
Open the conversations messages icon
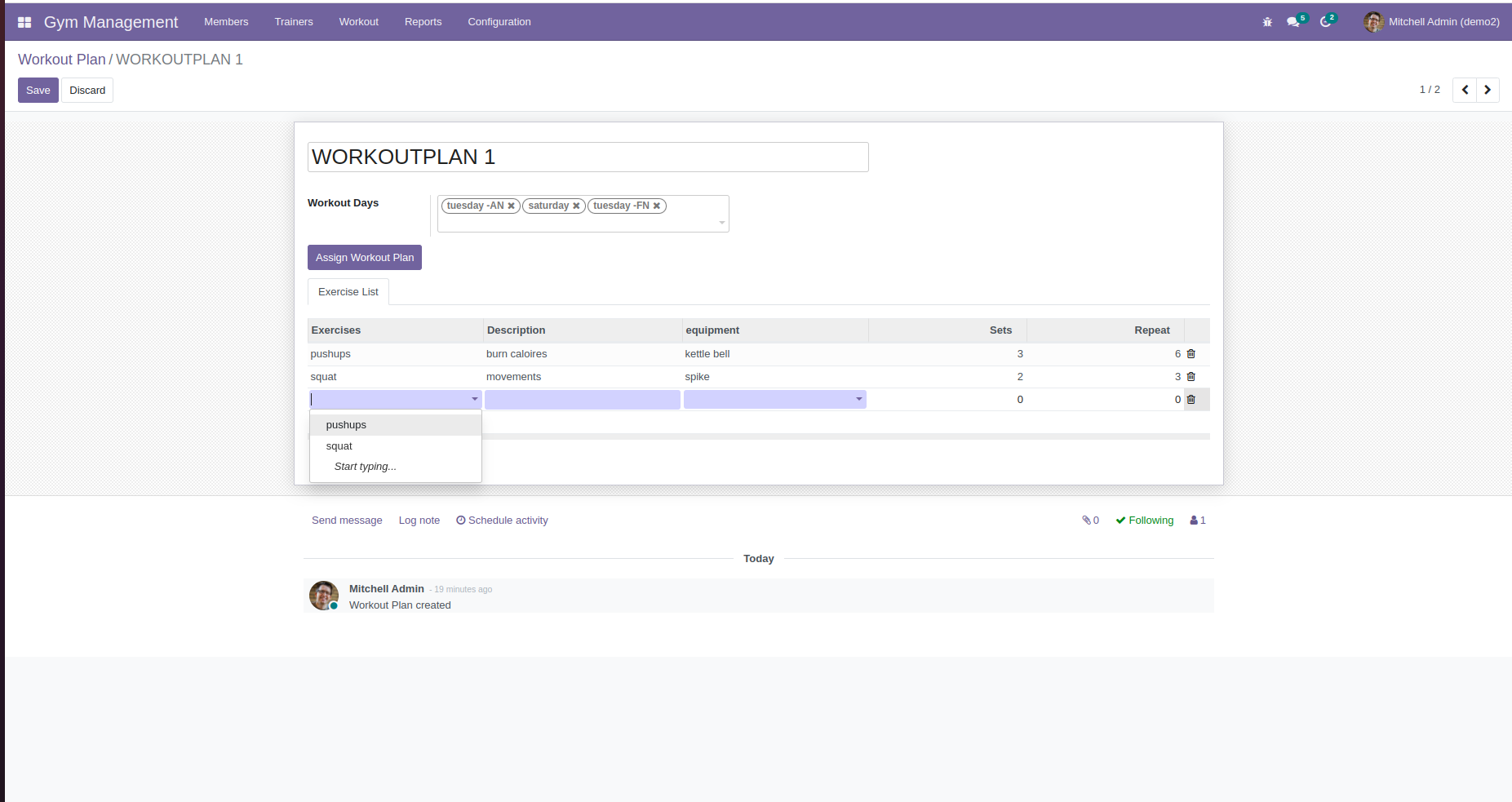tap(1294, 22)
